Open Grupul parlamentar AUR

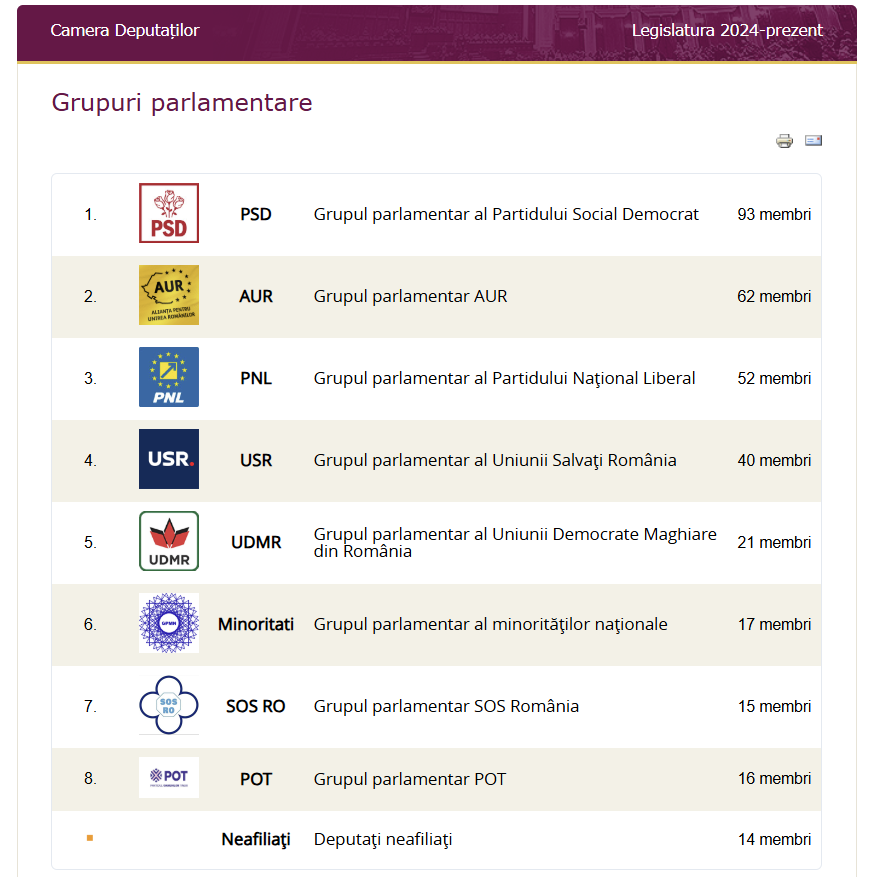point(410,296)
